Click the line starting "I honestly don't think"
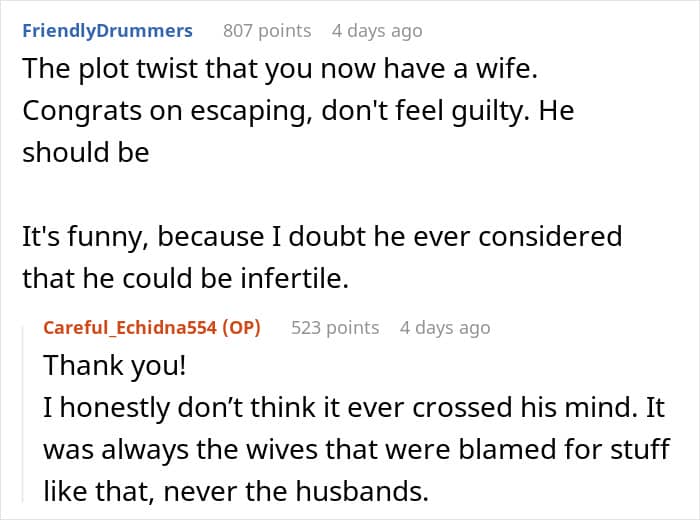This screenshot has height=520, width=700. (353, 408)
